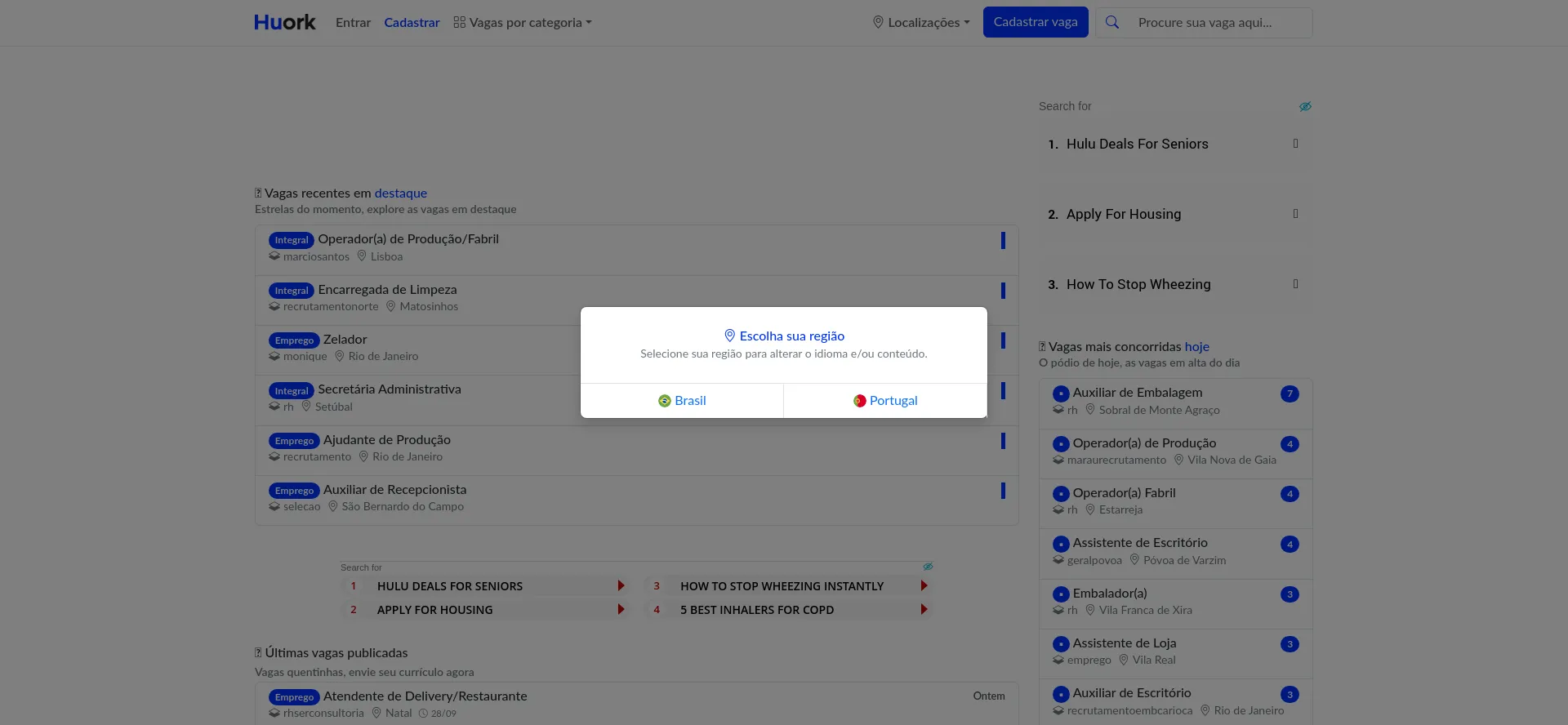The image size is (1568, 725).
Task: Click the arrow next to Apply For Housing
Action: click(x=1296, y=214)
